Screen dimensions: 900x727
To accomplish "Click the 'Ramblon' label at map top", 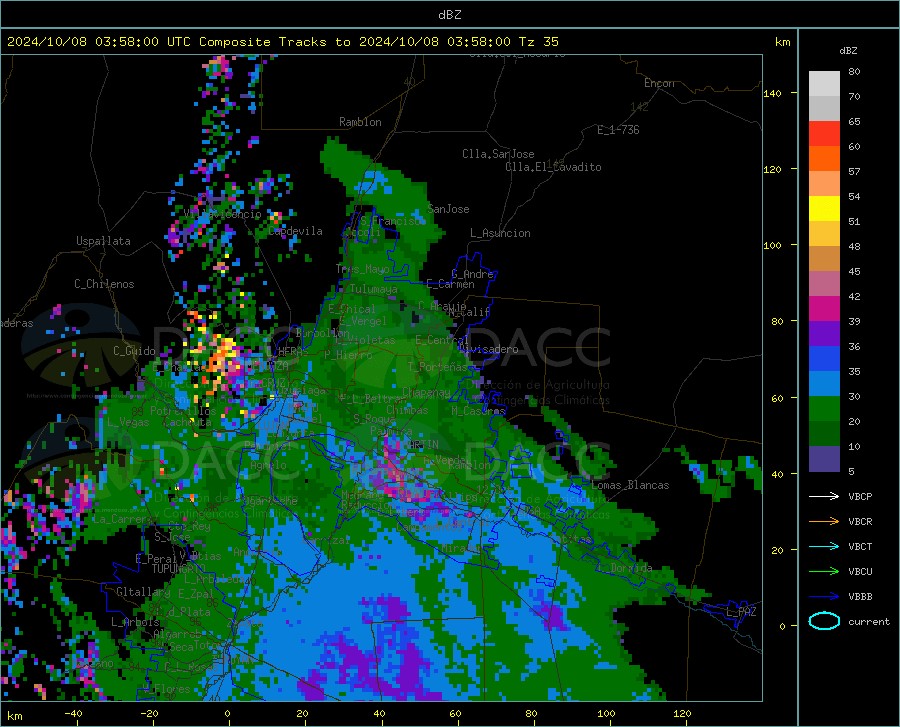I will tap(360, 122).
